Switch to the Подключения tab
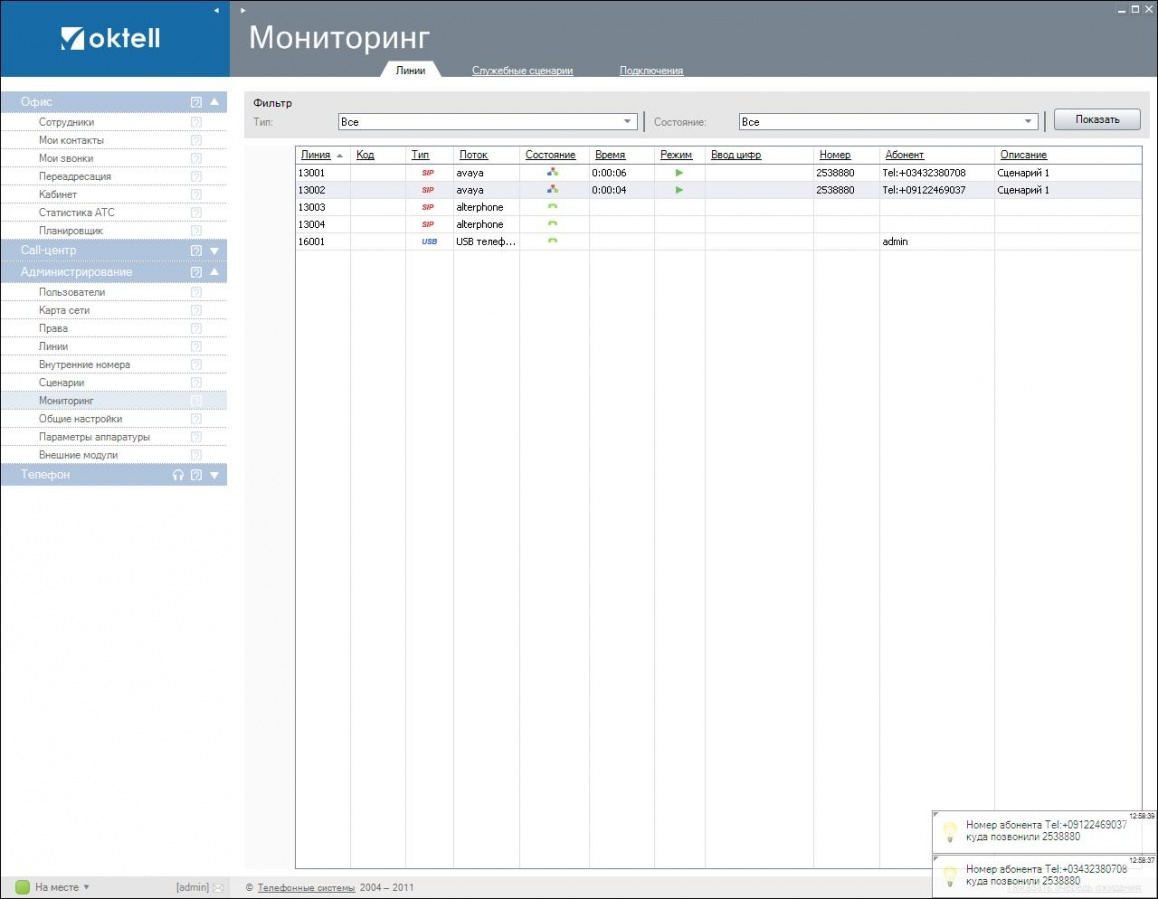The height and width of the screenshot is (899, 1158). coord(651,71)
